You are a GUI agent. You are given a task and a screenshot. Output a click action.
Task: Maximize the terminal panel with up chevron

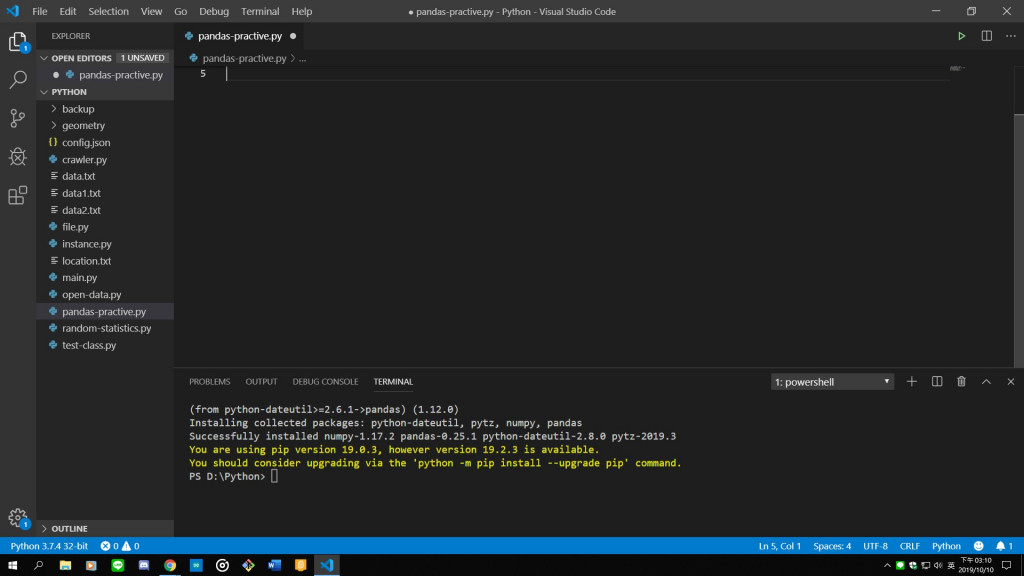click(986, 381)
